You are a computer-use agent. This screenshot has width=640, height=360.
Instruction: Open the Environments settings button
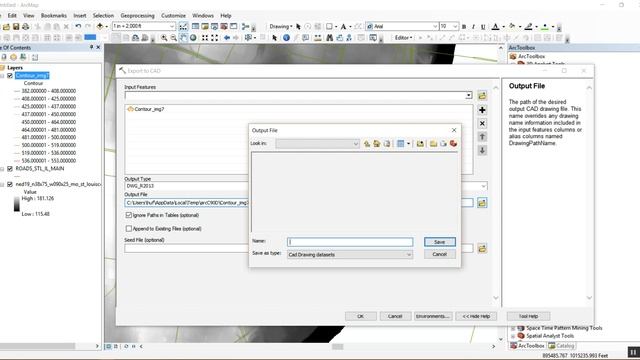tap(433, 316)
